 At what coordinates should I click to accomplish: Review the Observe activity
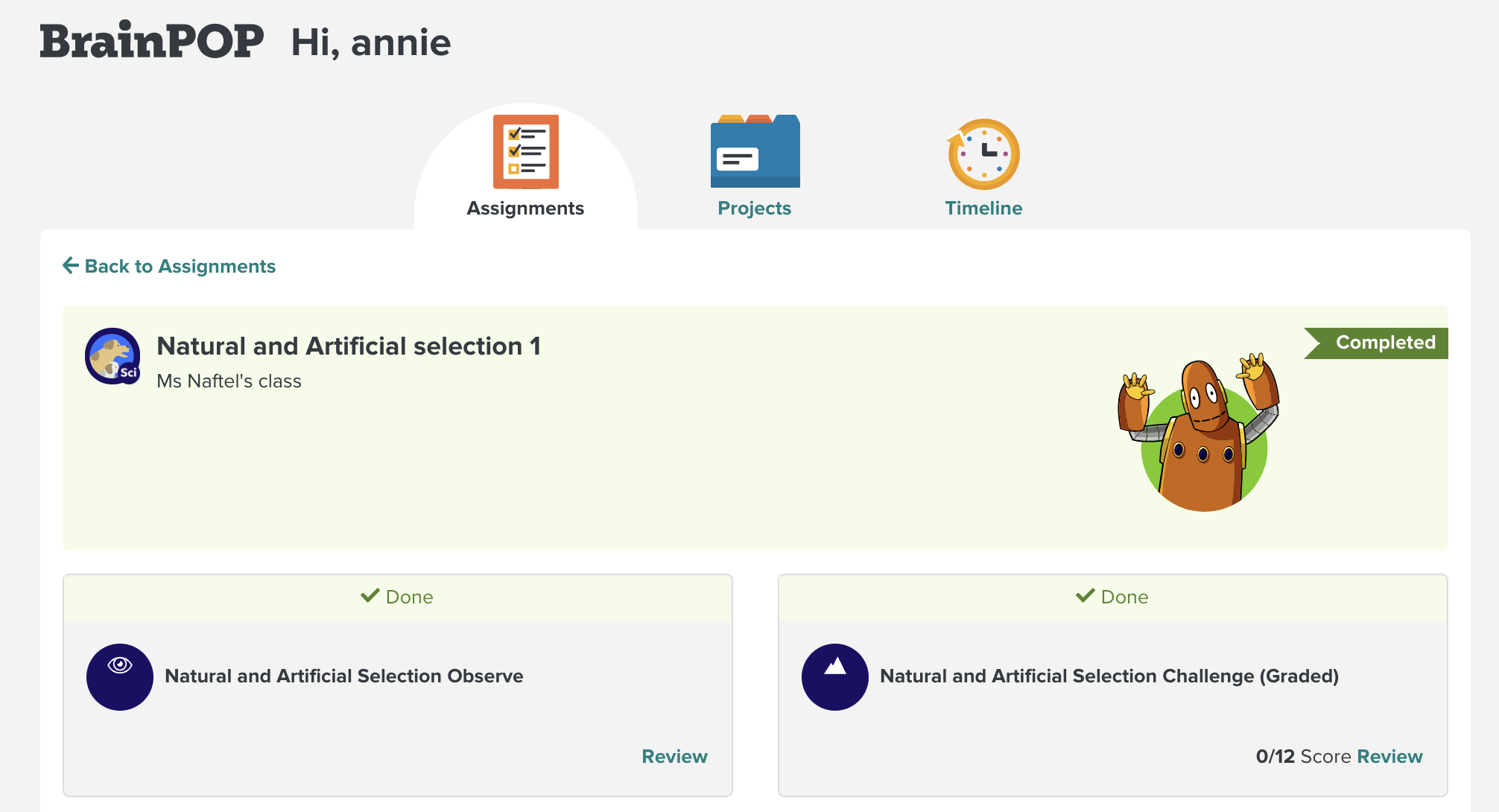(674, 756)
